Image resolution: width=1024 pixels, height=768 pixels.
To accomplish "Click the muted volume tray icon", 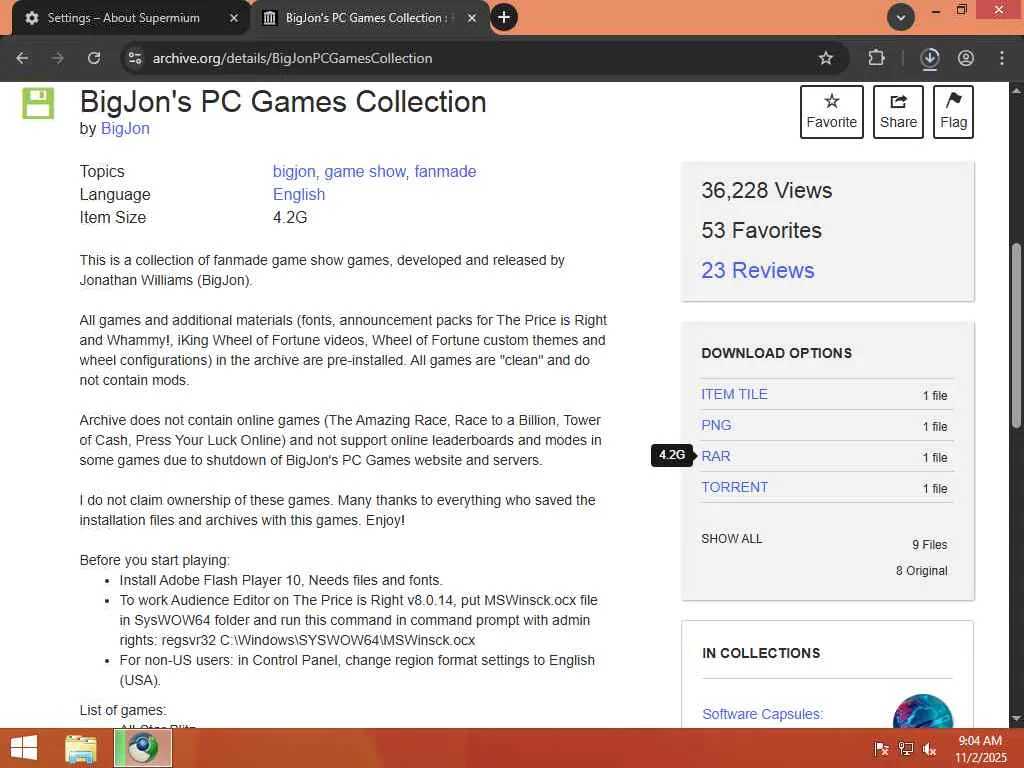I will (930, 748).
